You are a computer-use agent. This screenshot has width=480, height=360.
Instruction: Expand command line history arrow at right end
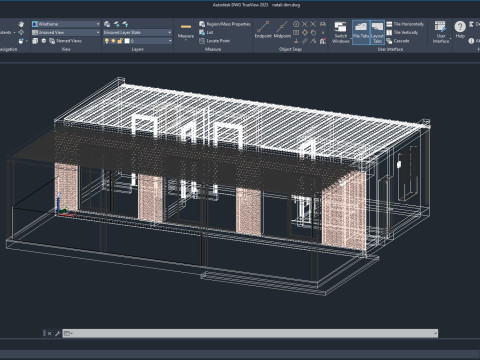click(435, 333)
